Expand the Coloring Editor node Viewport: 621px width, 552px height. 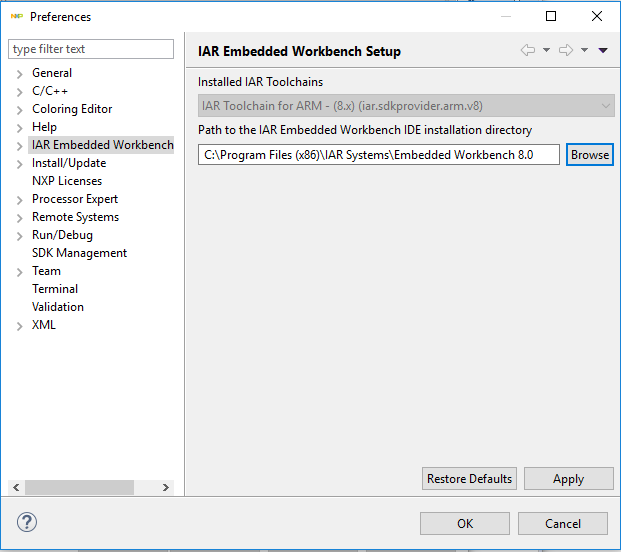[x=19, y=110]
